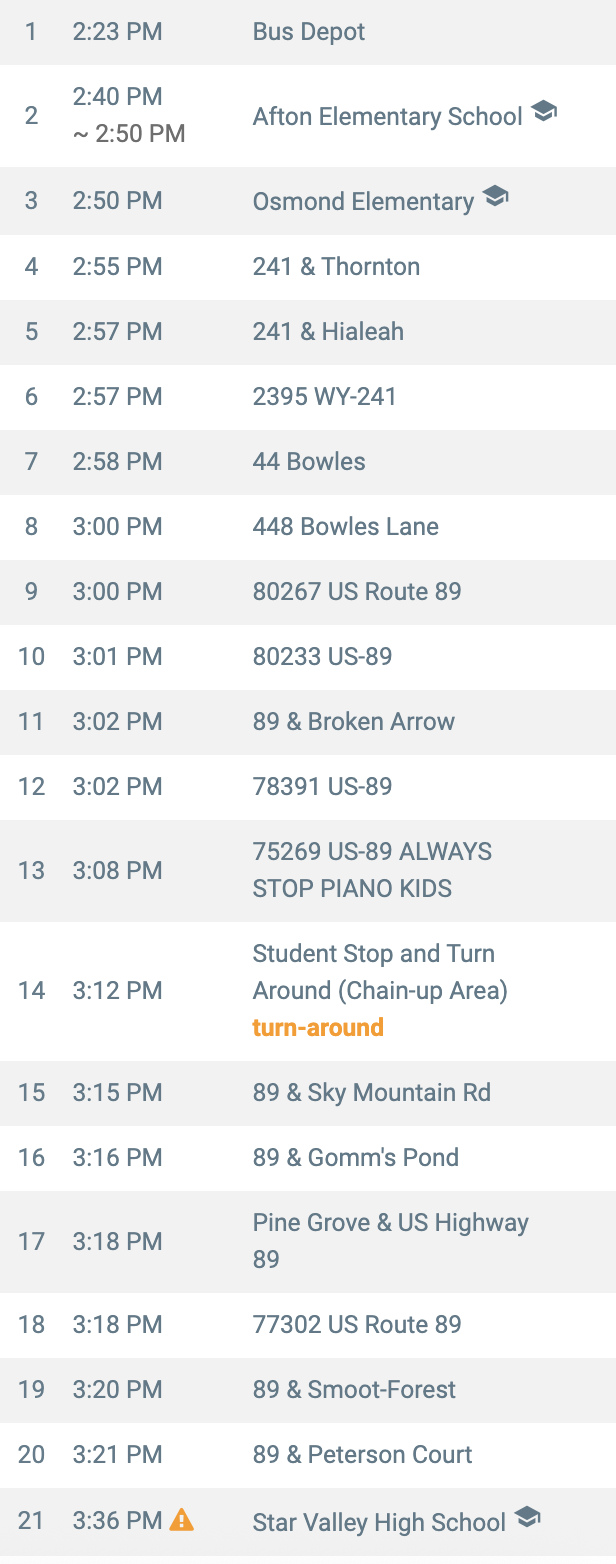Click the 89 & Gomm's Pond stop
The width and height of the screenshot is (616, 1564).
(355, 1157)
